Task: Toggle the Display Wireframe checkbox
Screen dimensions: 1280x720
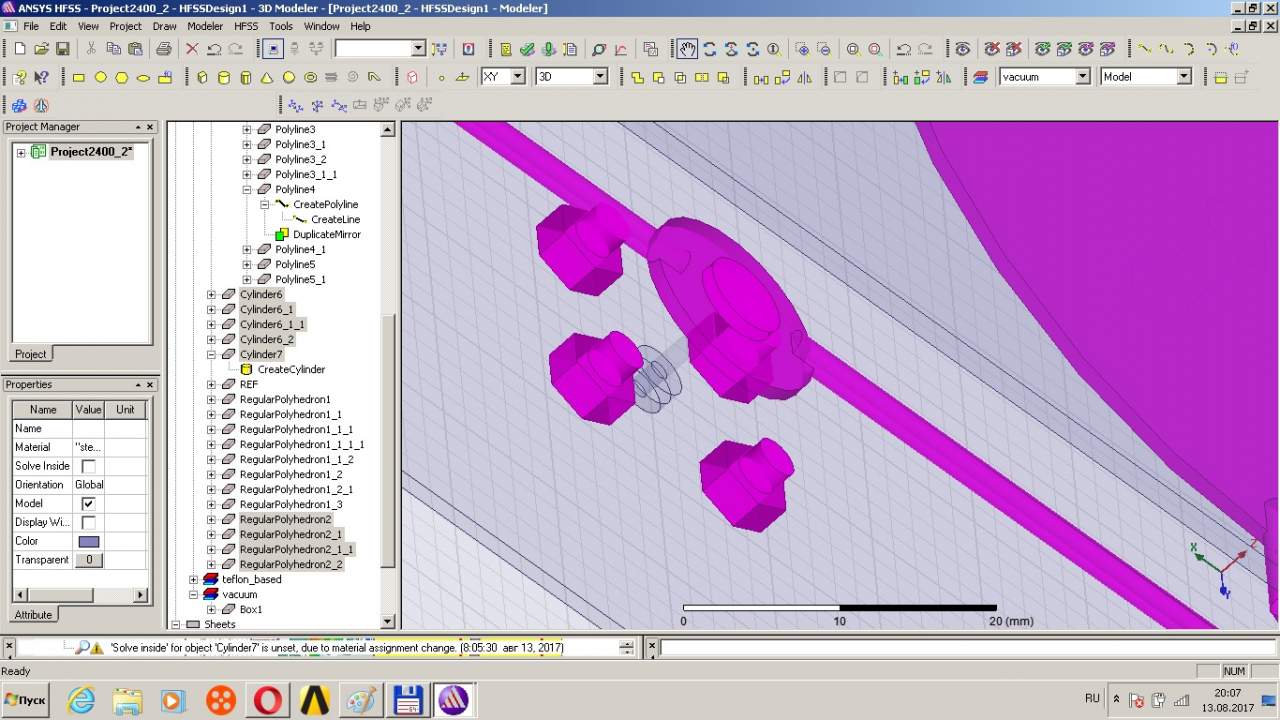Action: [88, 523]
